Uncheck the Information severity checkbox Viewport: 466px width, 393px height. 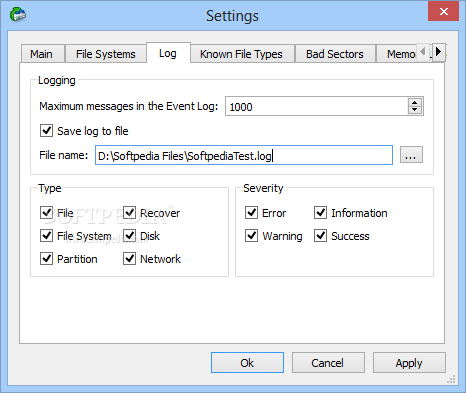pos(320,213)
